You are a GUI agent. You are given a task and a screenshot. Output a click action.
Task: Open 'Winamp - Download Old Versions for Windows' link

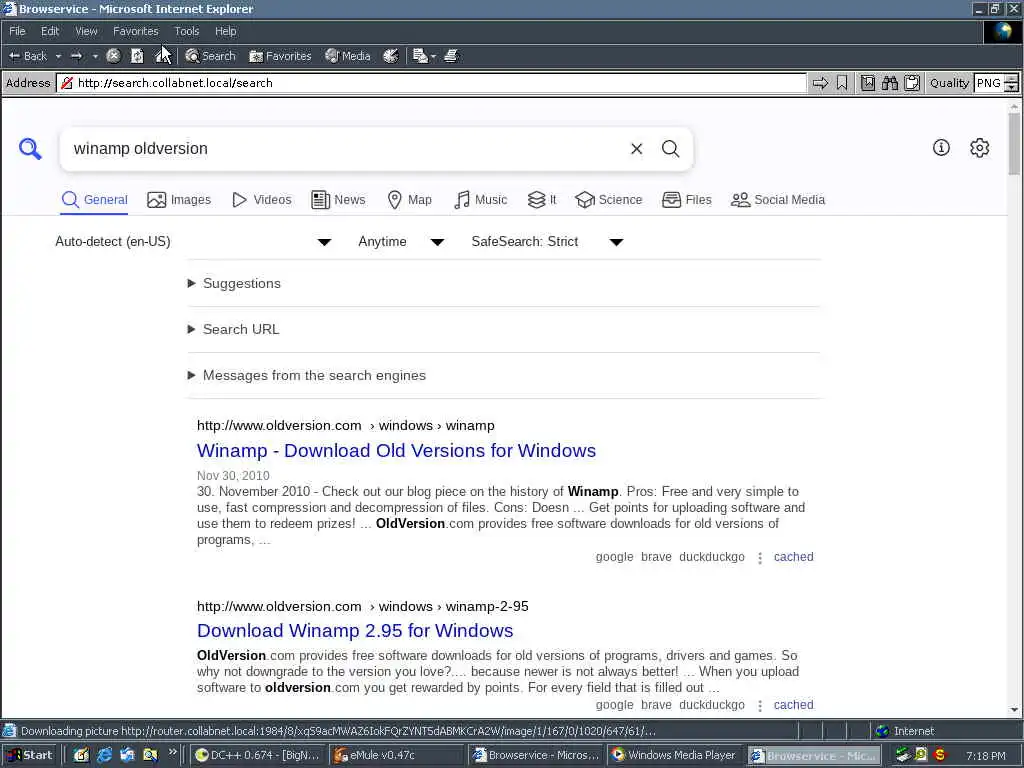[x=396, y=451]
